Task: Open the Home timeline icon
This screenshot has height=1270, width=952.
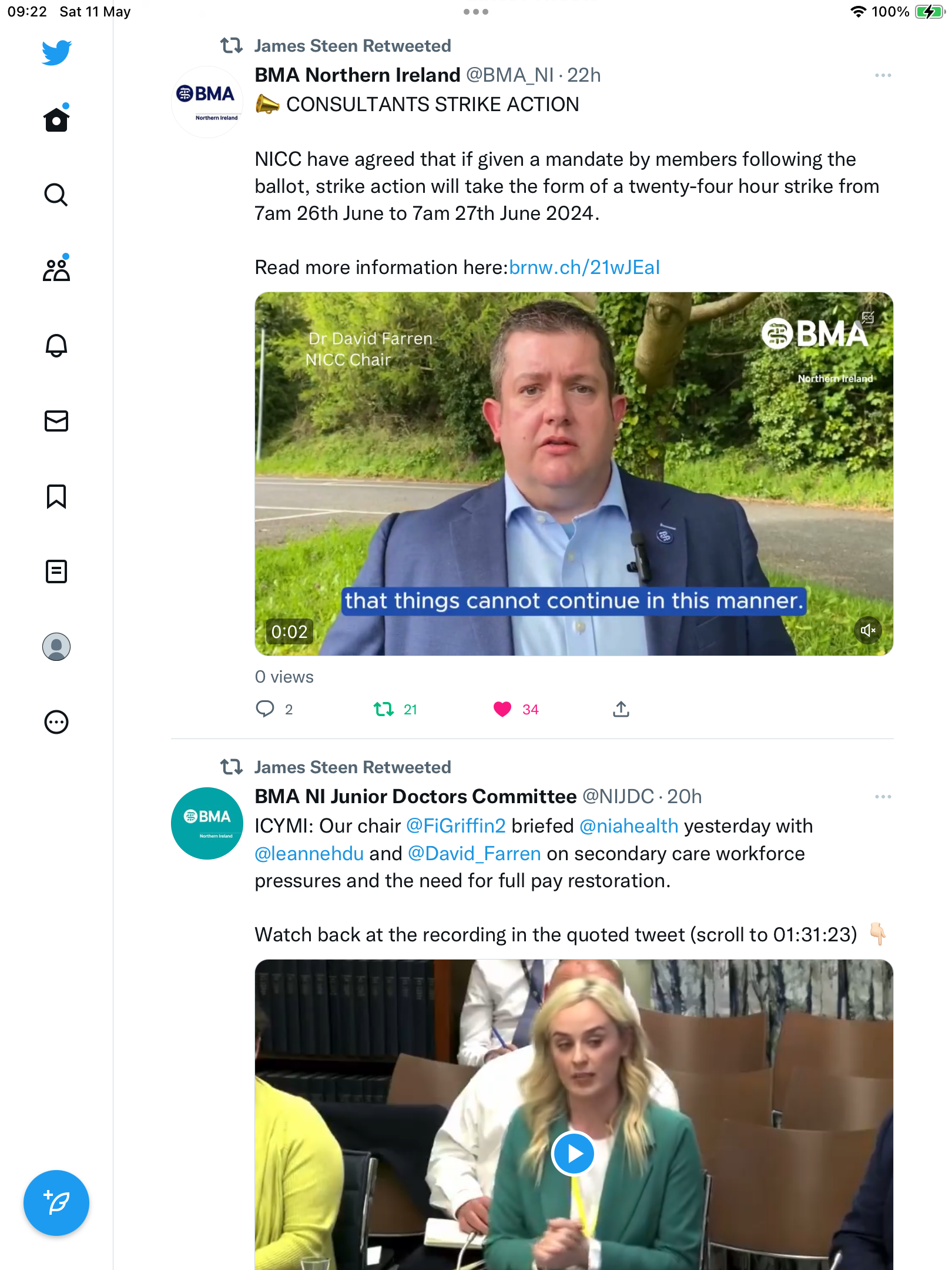Action: tap(56, 119)
